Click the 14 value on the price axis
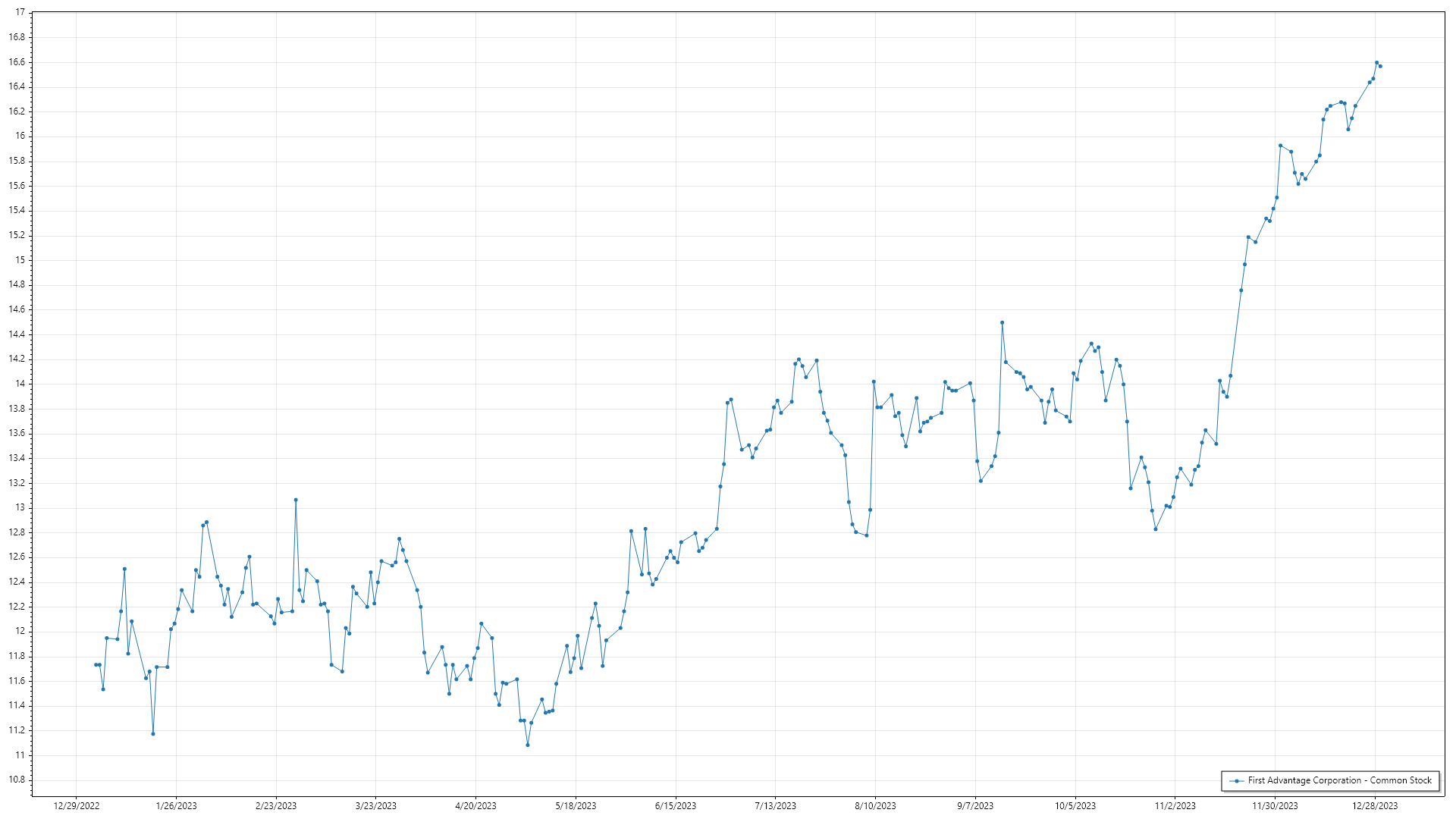Viewport: 1456px width, 819px height. point(20,384)
